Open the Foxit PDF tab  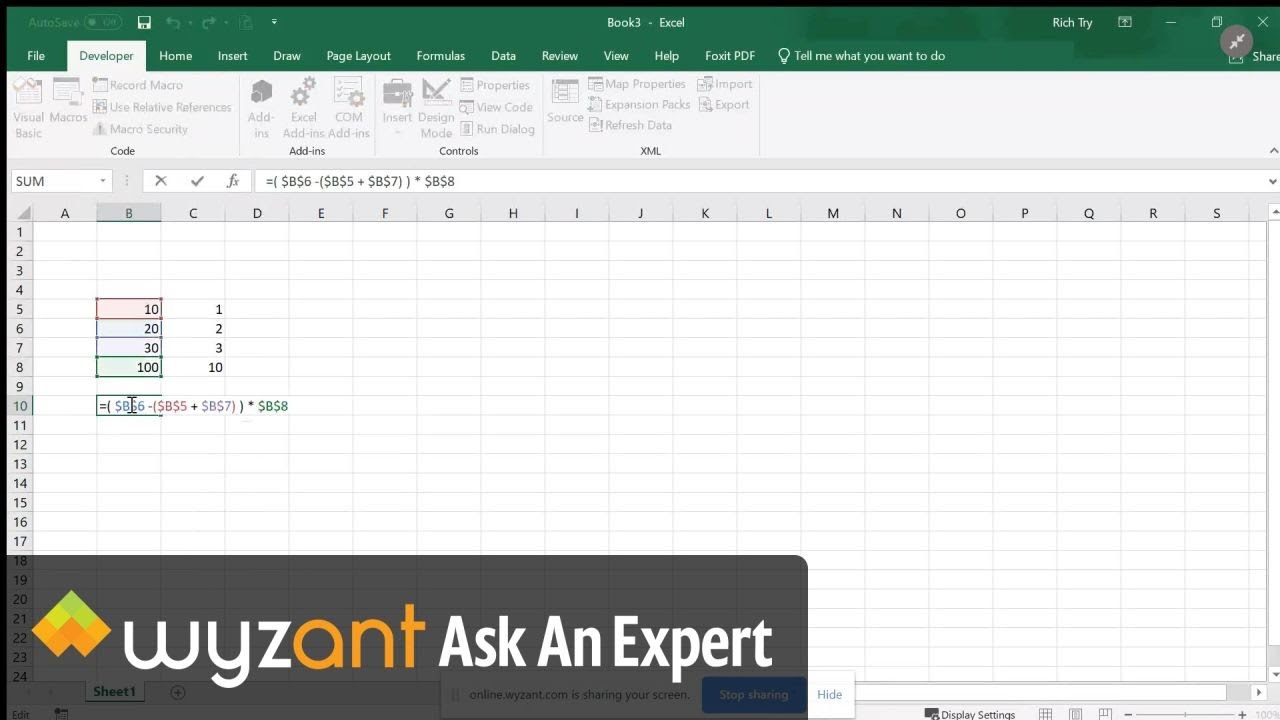click(x=730, y=56)
